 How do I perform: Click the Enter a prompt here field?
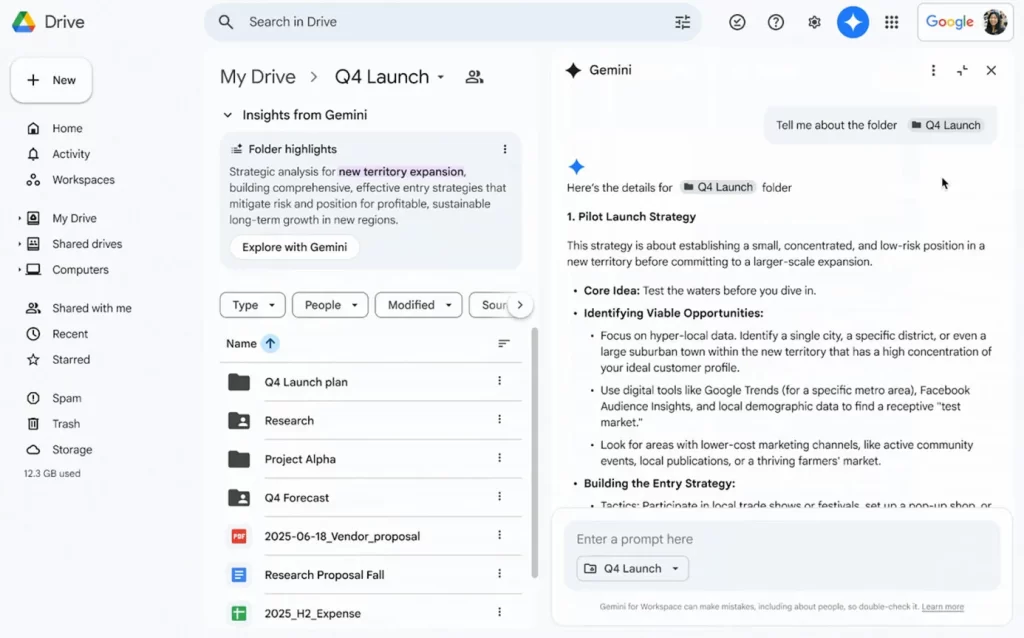(x=700, y=539)
